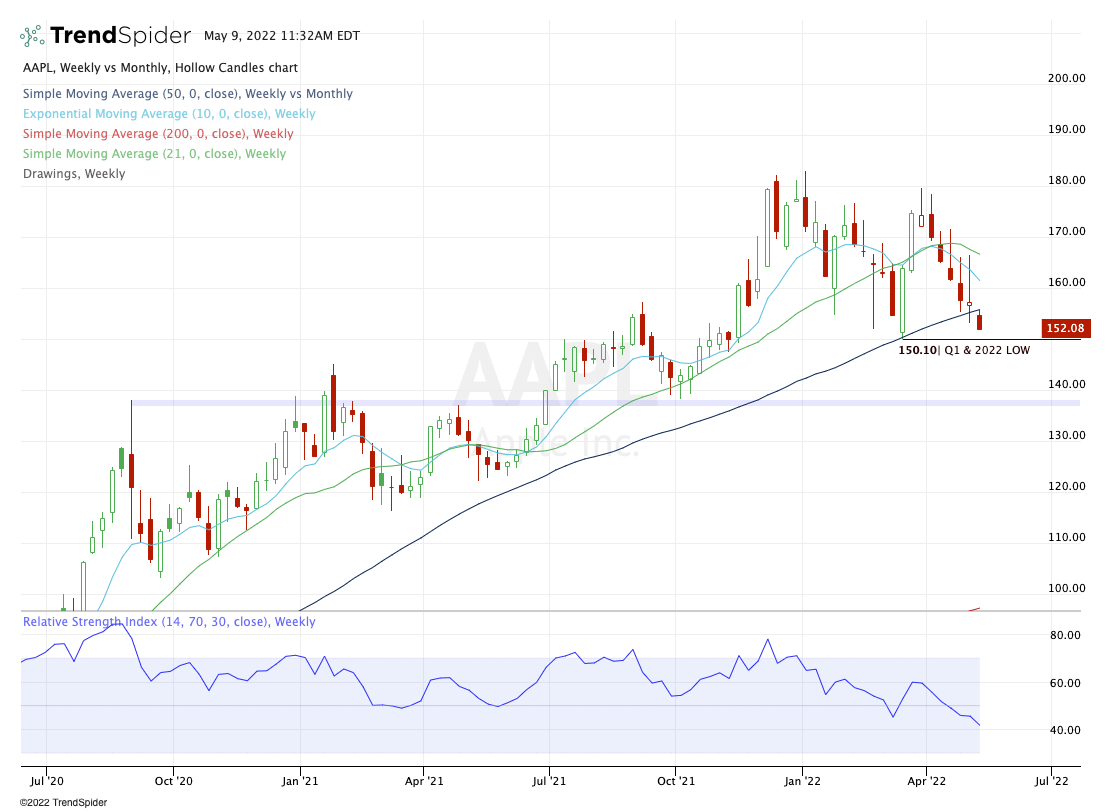Image resolution: width=1111 pixels, height=812 pixels.
Task: Click the TrendSpider logo icon
Action: 33,35
